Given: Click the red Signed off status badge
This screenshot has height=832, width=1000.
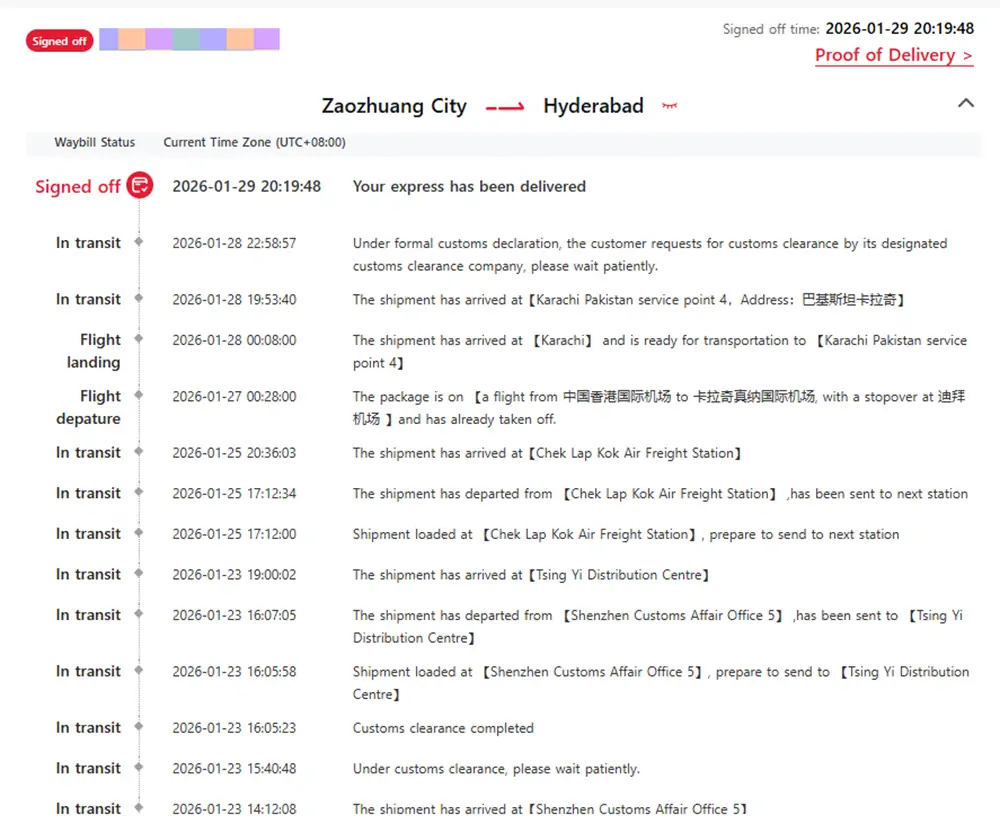Looking at the screenshot, I should point(60,41).
